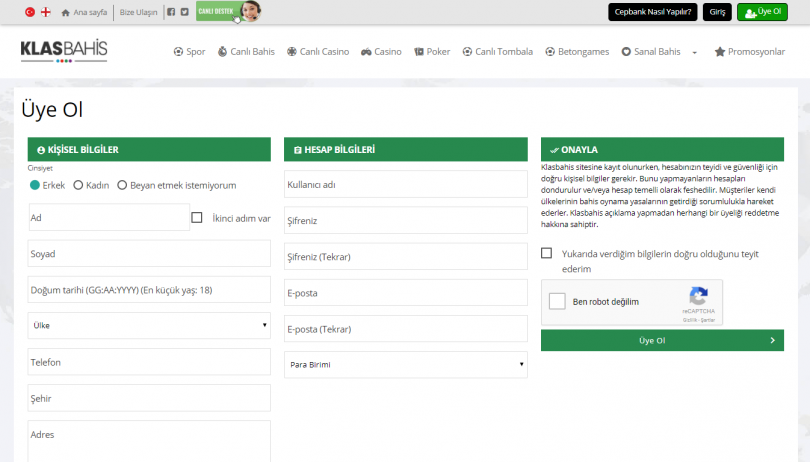Click the Şehir city field
The image size is (810, 462).
[x=149, y=398]
